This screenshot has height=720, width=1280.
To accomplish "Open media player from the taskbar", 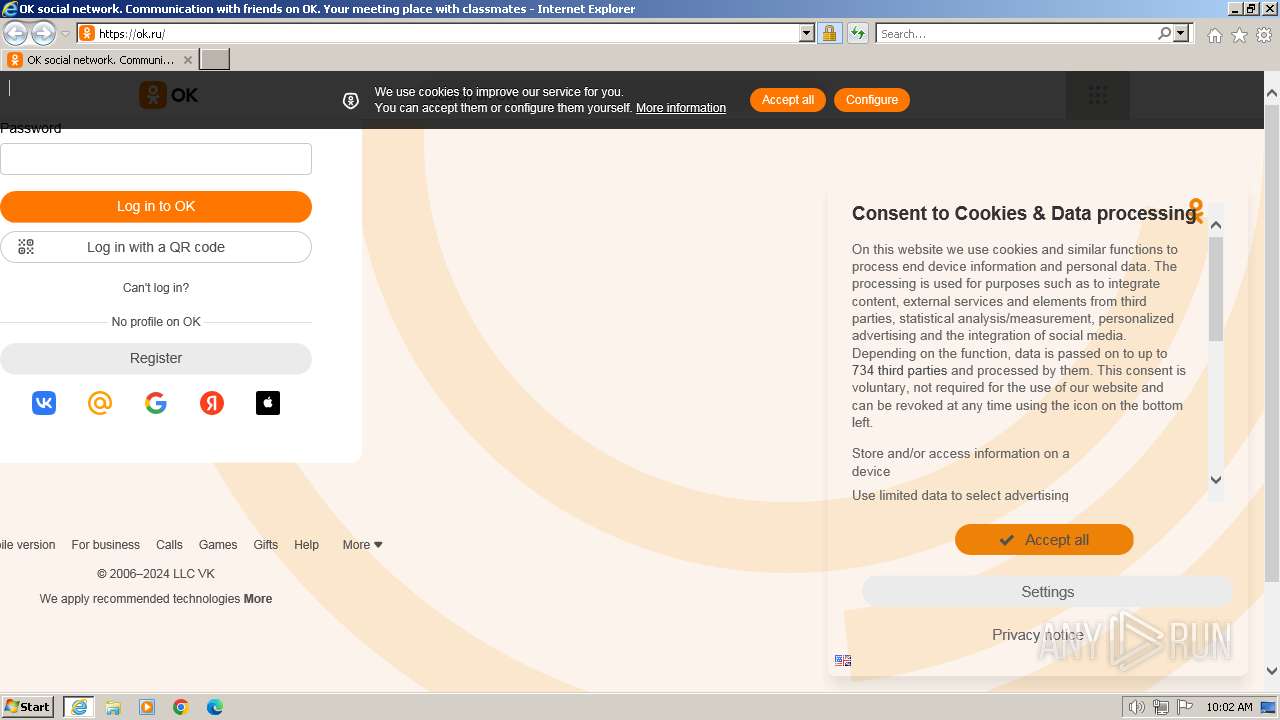I will tap(147, 707).
